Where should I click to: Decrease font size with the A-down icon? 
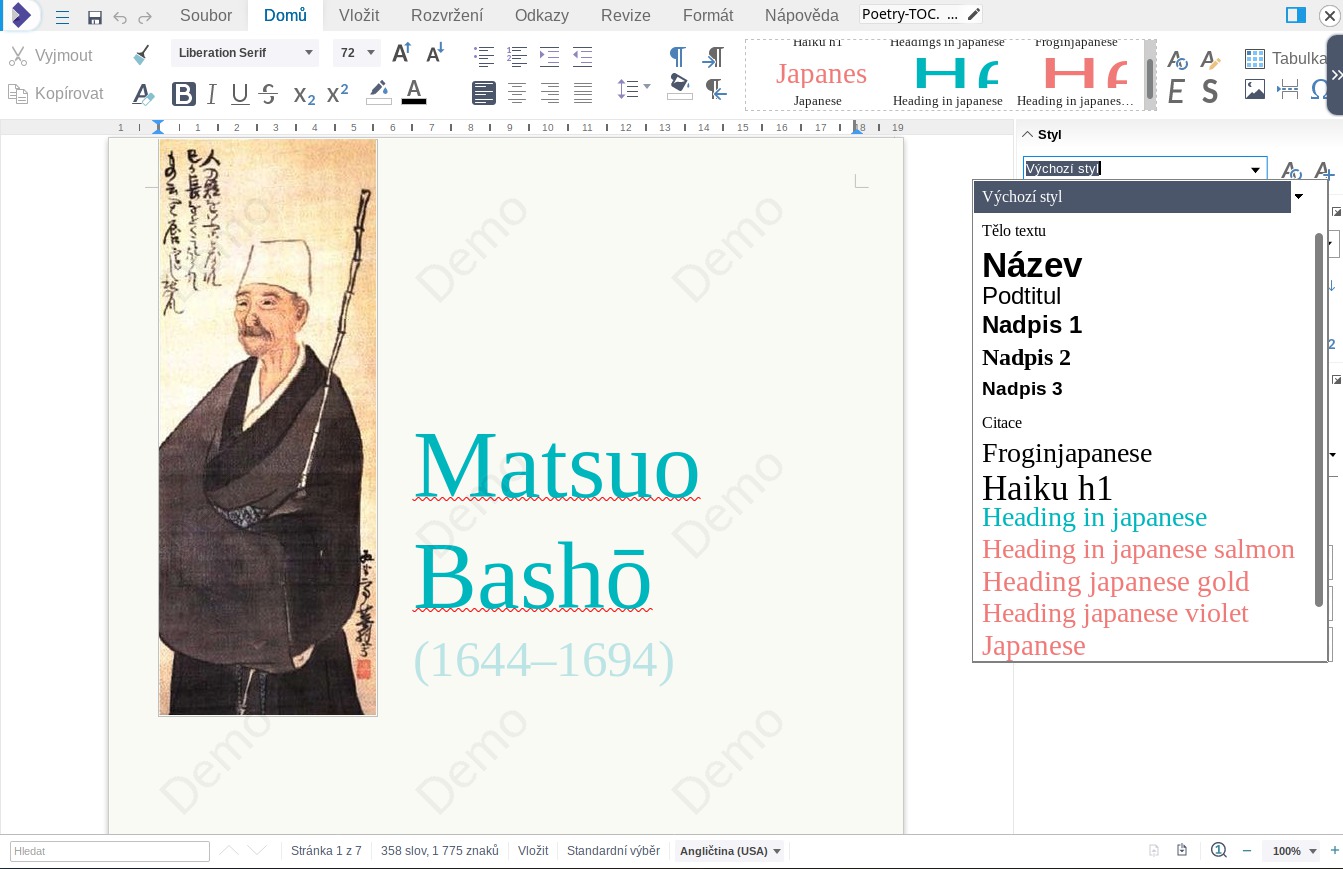click(435, 54)
